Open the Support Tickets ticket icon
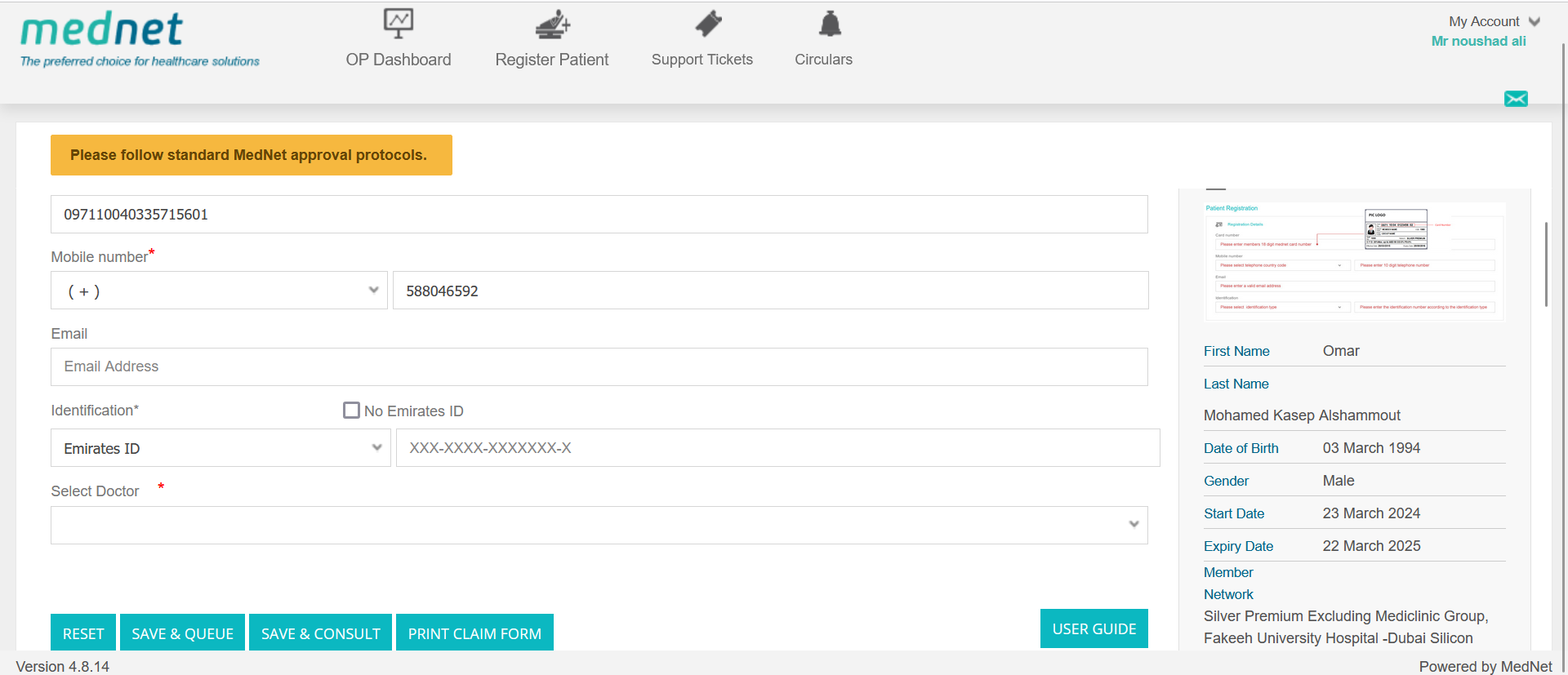Image resolution: width=1568 pixels, height=675 pixels. pos(708,24)
